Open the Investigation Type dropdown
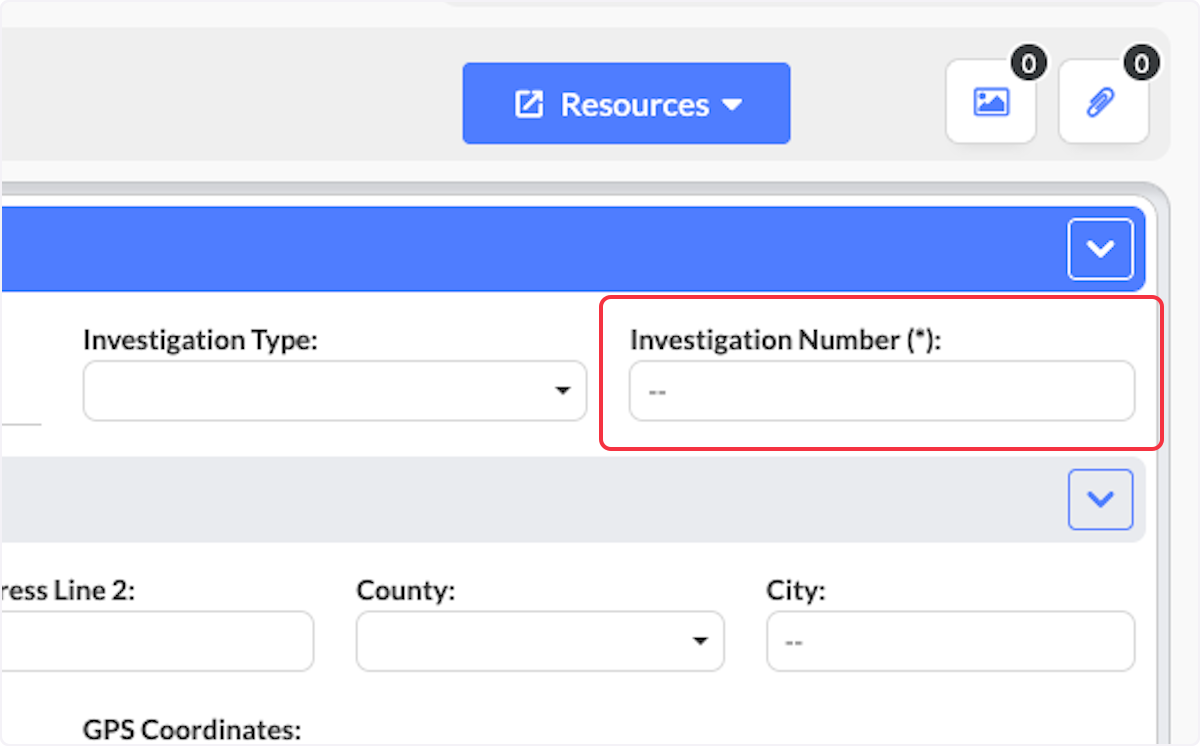Image resolution: width=1200 pixels, height=746 pixels. (334, 391)
